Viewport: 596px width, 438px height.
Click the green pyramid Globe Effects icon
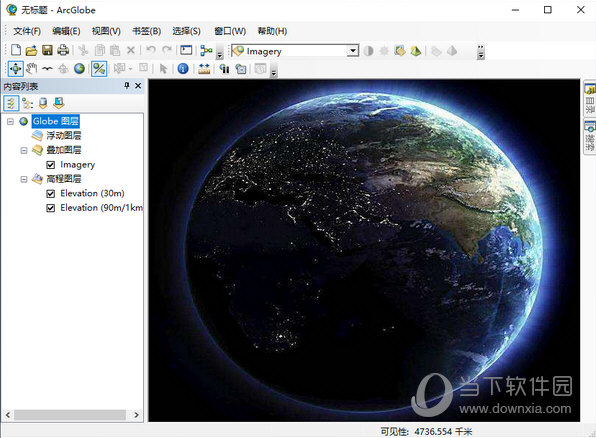click(x=416, y=51)
